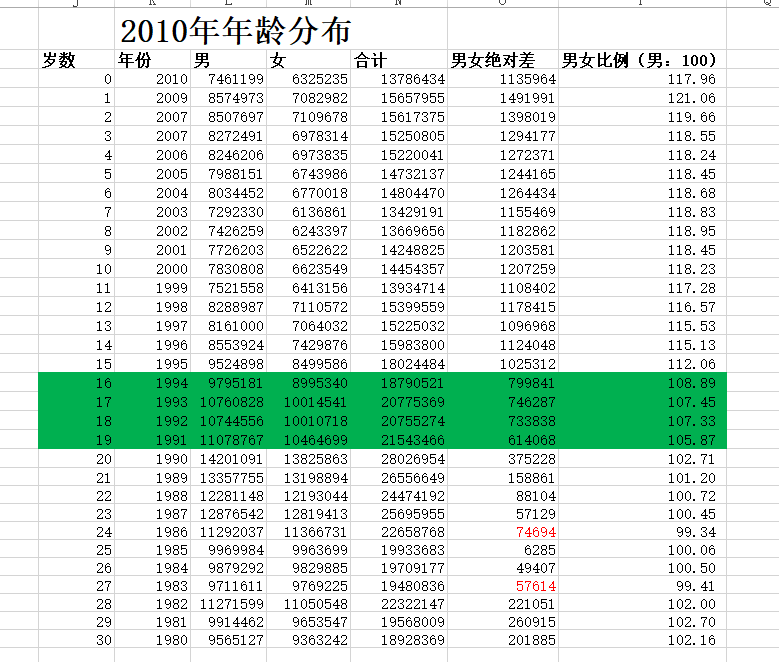
Task: Select year cell 2009
Action: coord(172,98)
